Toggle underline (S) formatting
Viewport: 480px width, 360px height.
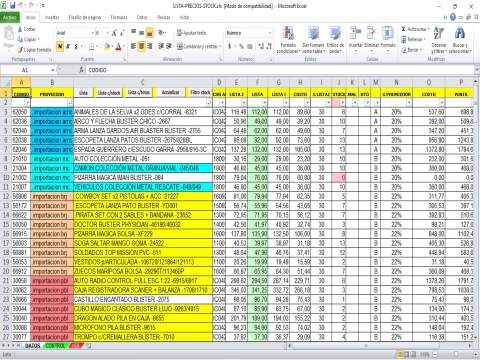(76, 46)
